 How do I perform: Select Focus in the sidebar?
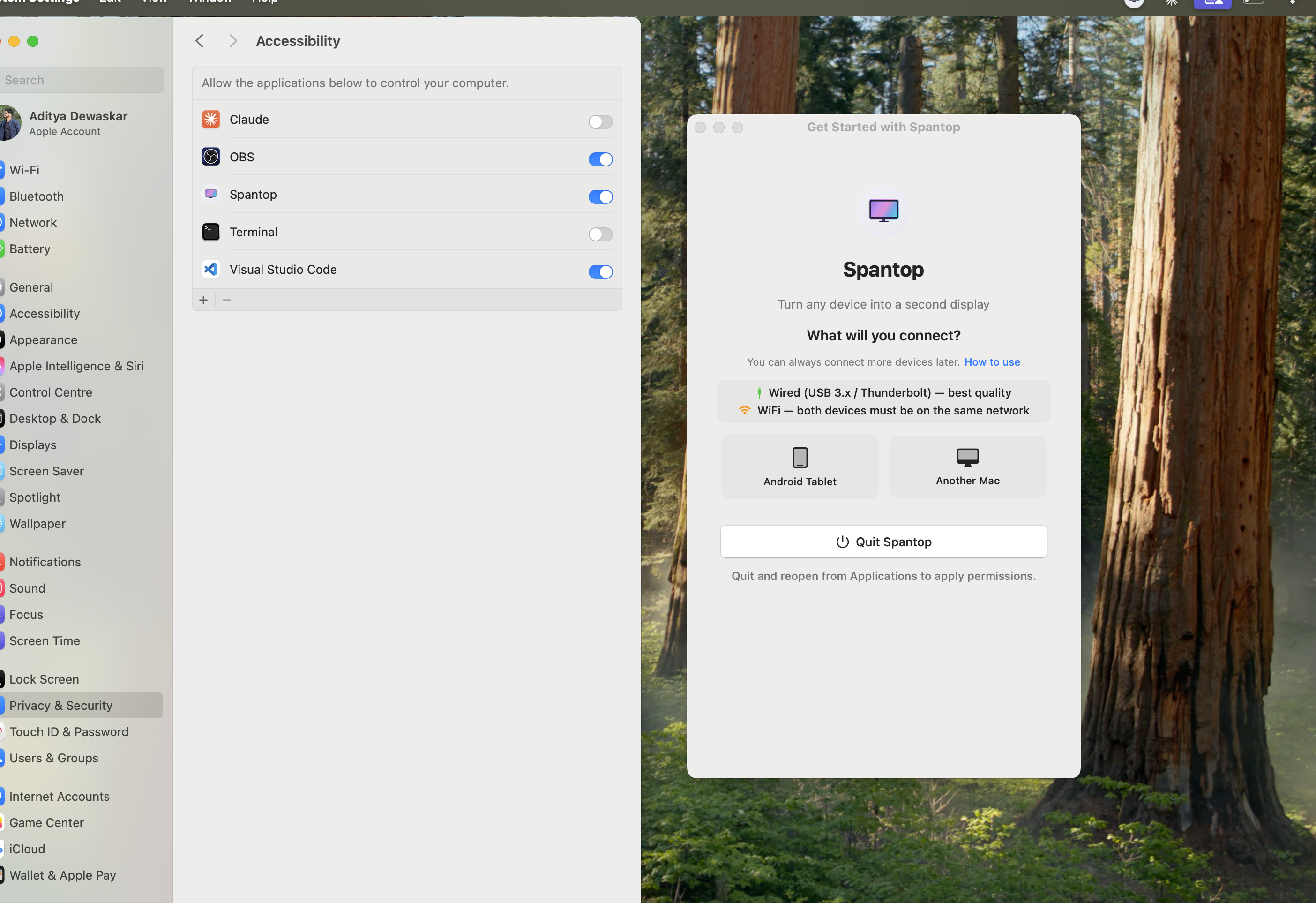pos(82,615)
